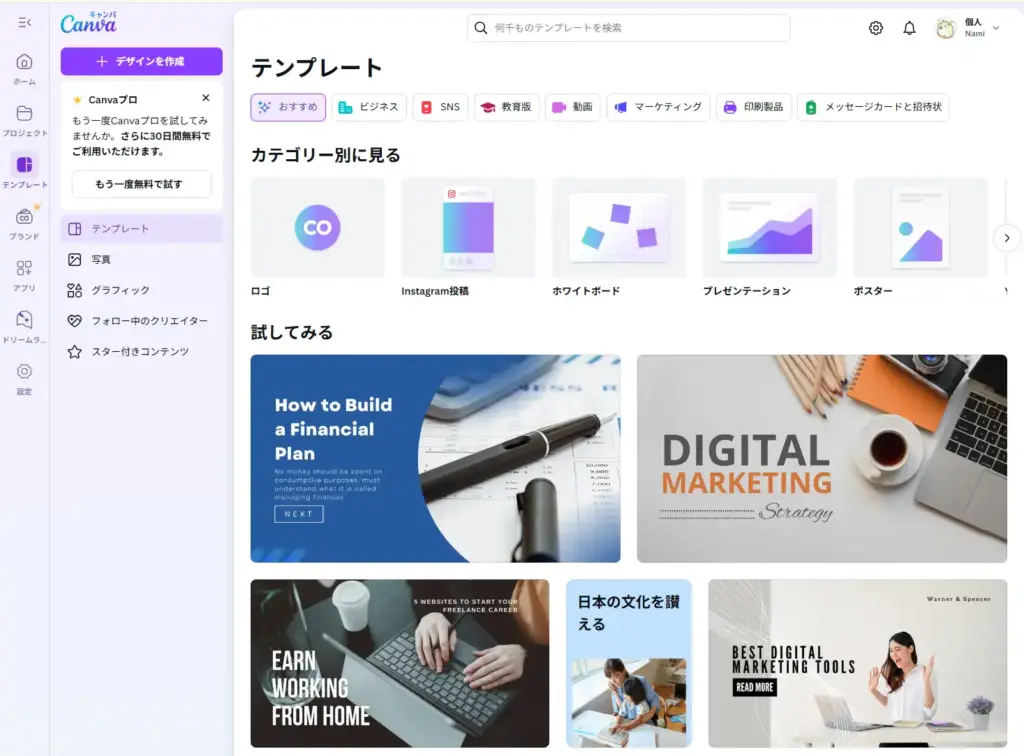Dismiss the Canvaプロ promotion box
The image size is (1024, 756).
click(206, 98)
